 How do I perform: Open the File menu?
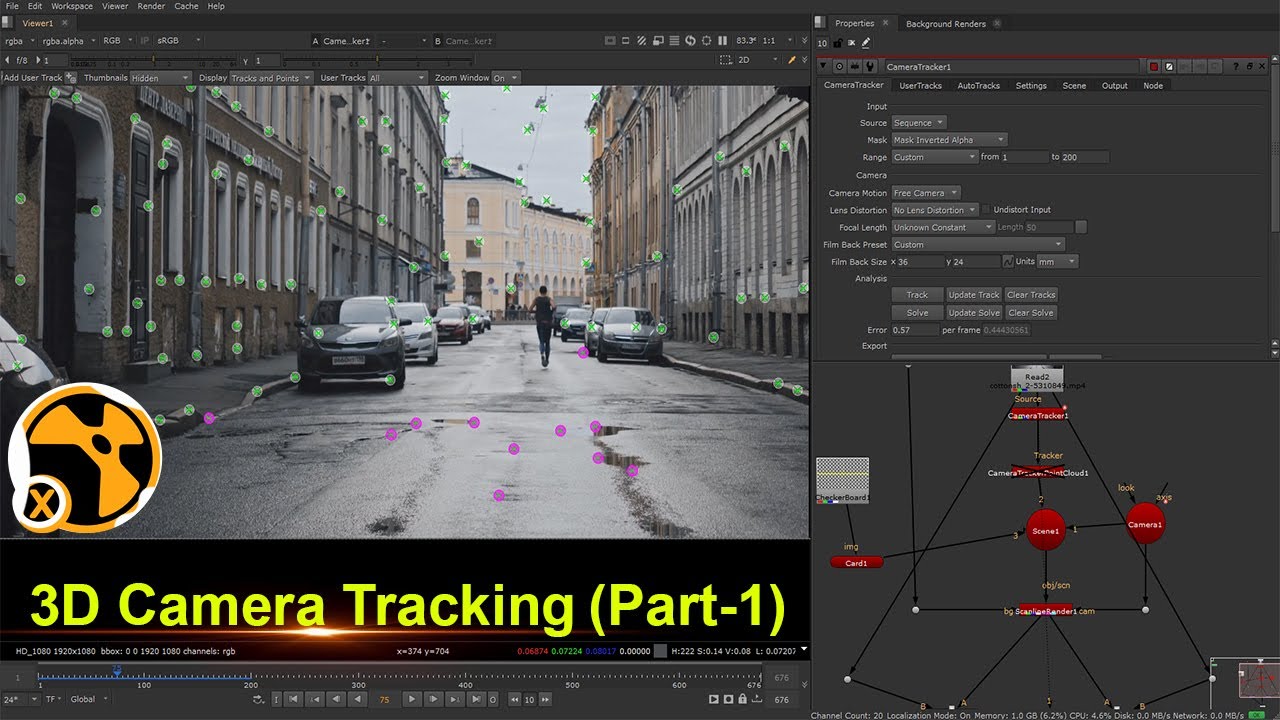pos(12,6)
